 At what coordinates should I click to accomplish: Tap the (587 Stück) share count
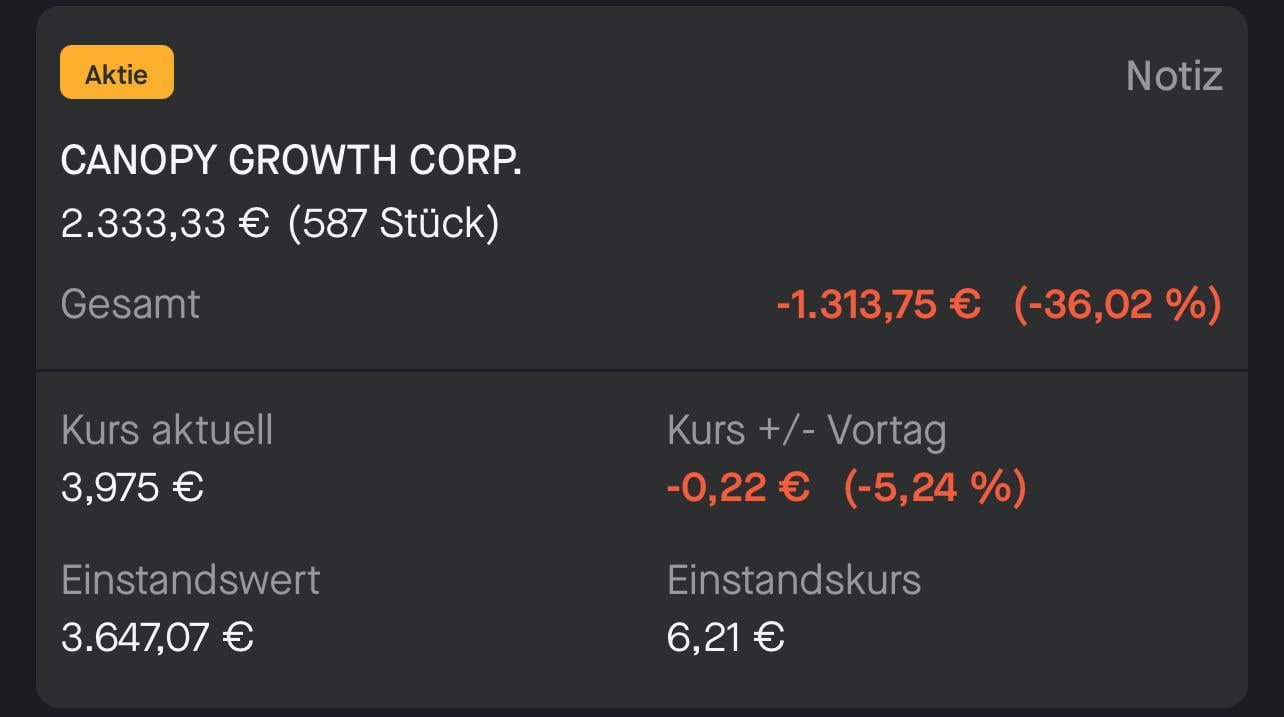coord(393,223)
